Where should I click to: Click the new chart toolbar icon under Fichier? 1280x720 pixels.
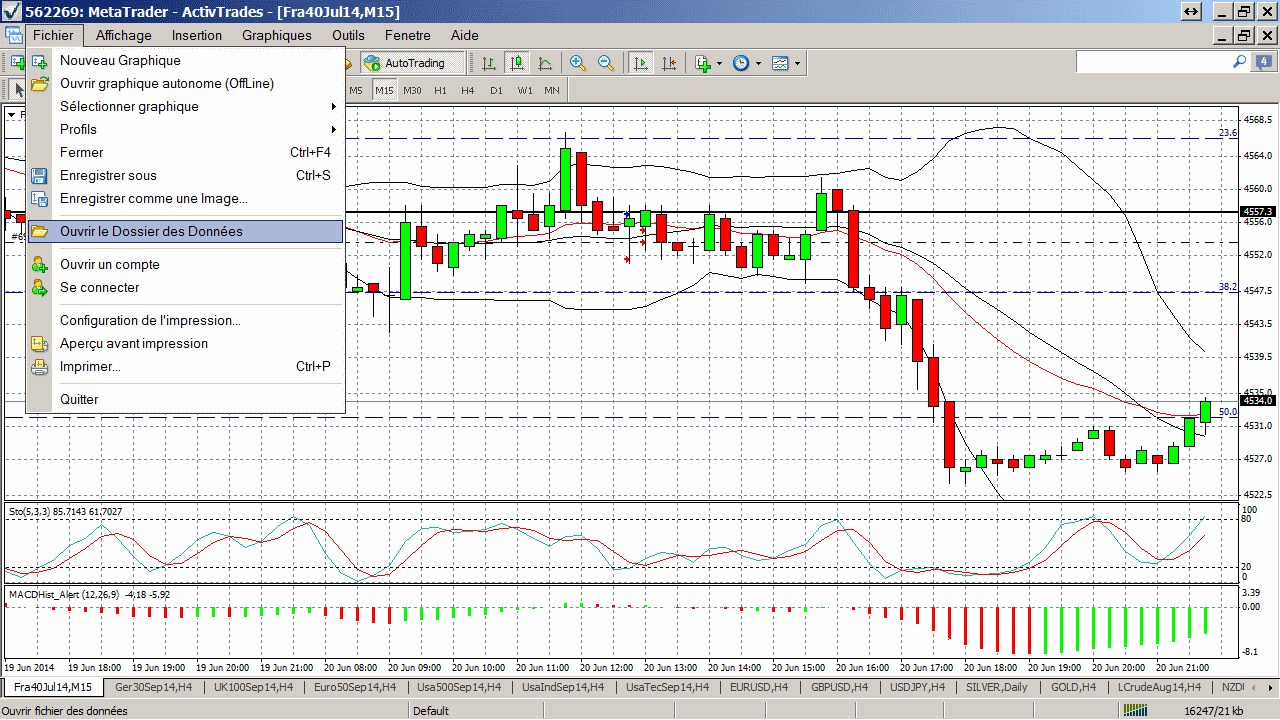point(16,63)
